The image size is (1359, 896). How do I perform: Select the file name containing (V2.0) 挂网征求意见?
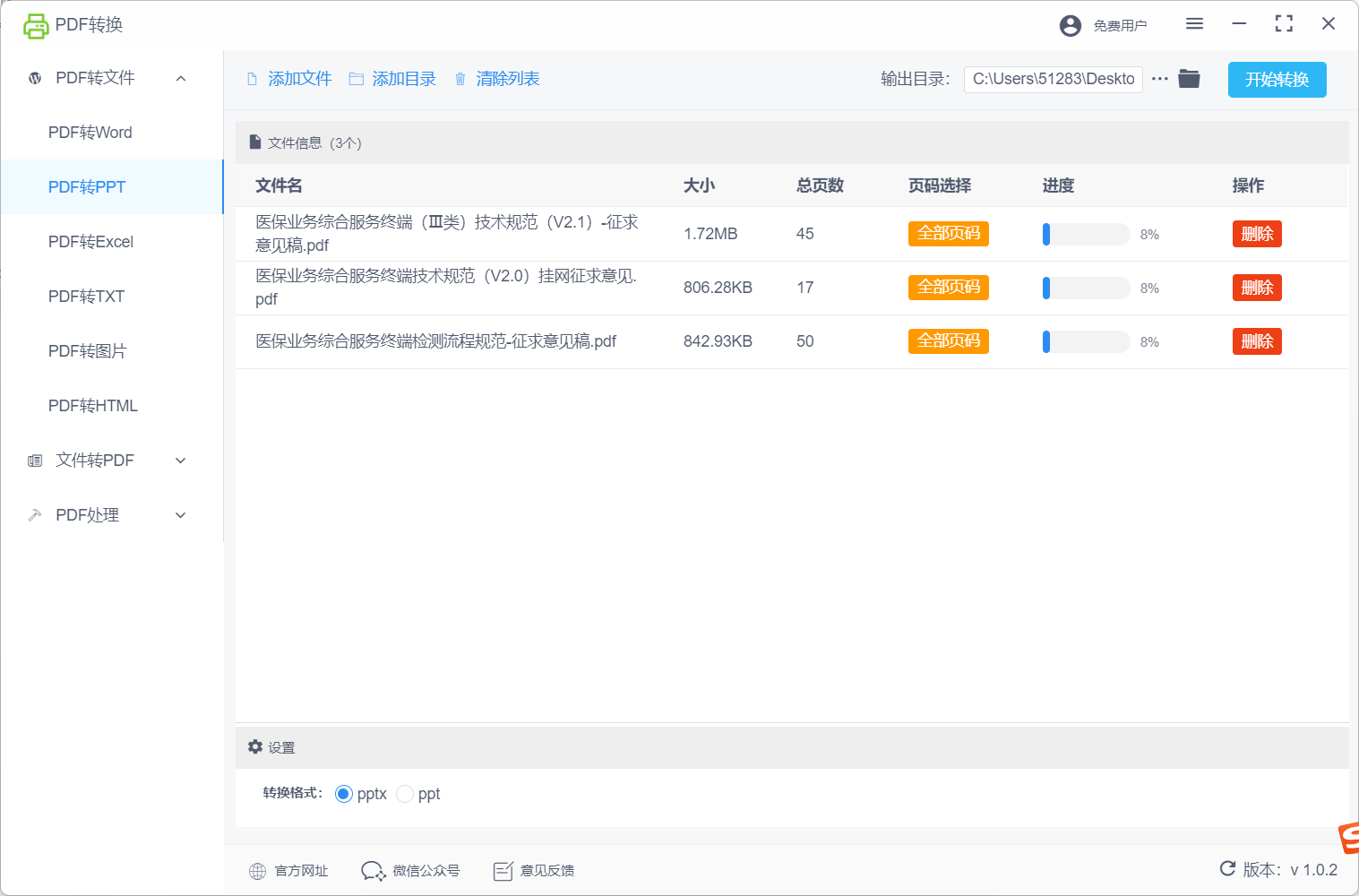point(446,288)
